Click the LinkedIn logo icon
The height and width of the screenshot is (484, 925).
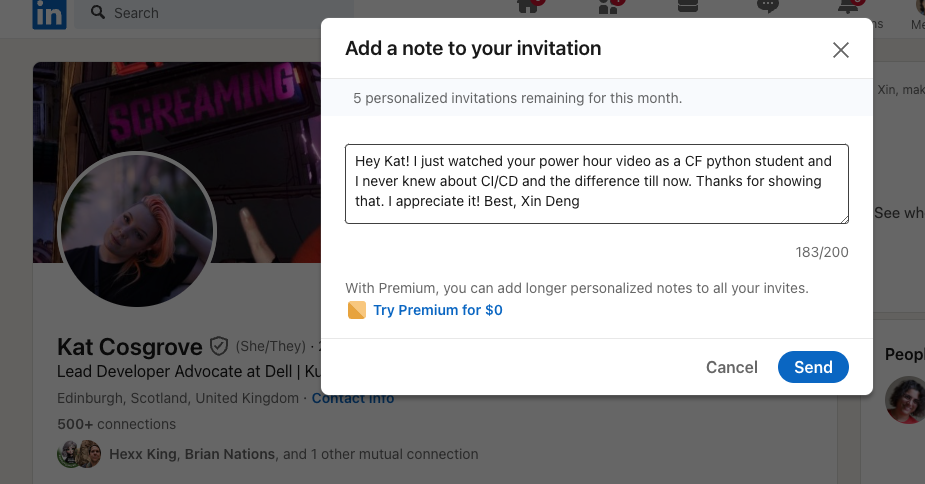pyautogui.click(x=50, y=14)
